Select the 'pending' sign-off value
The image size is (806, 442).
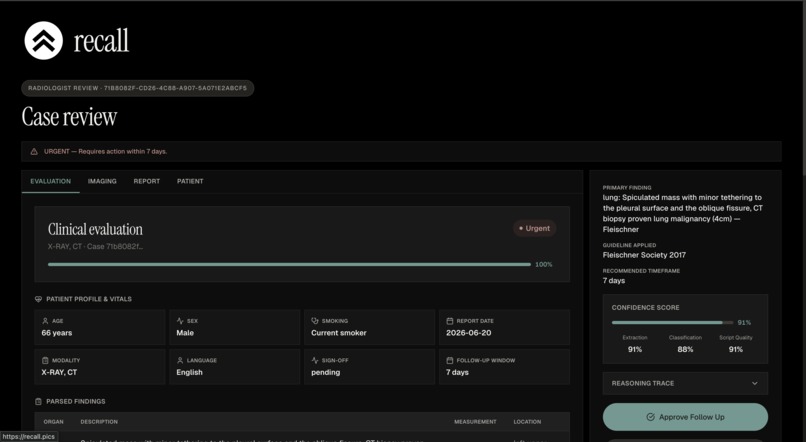click(325, 373)
